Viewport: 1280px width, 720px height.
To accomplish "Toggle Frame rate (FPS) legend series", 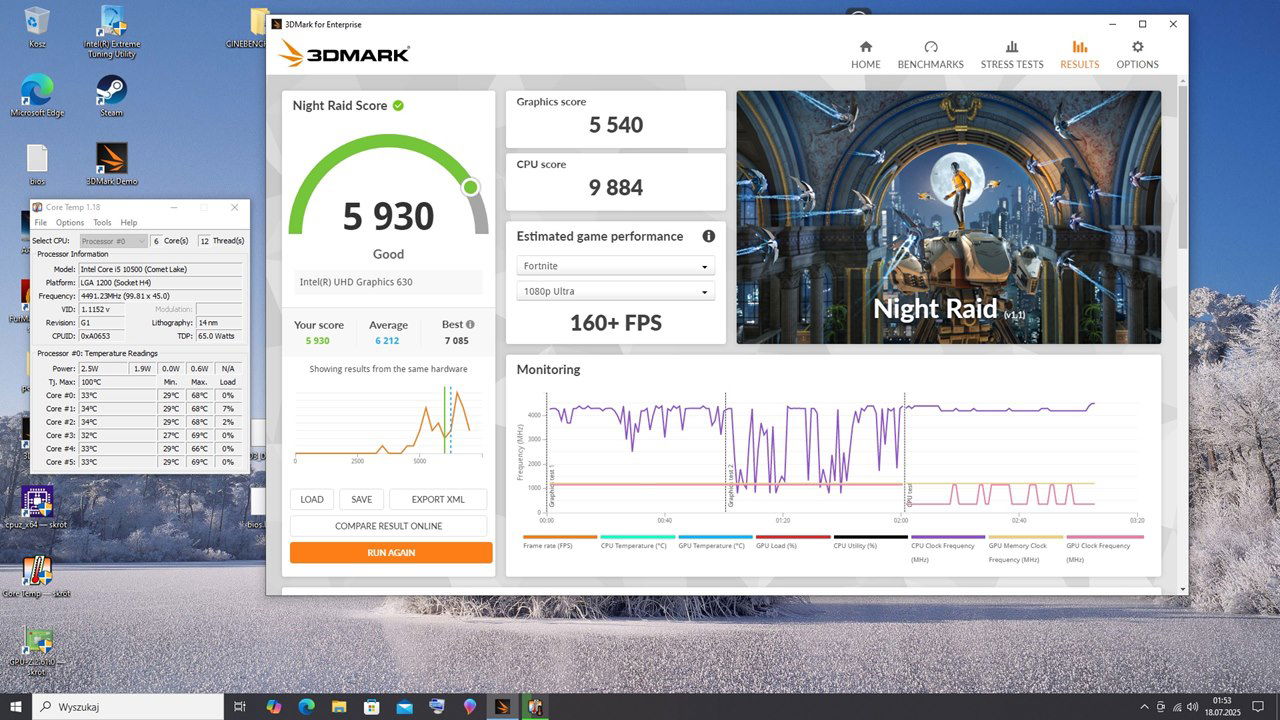I will (x=560, y=541).
